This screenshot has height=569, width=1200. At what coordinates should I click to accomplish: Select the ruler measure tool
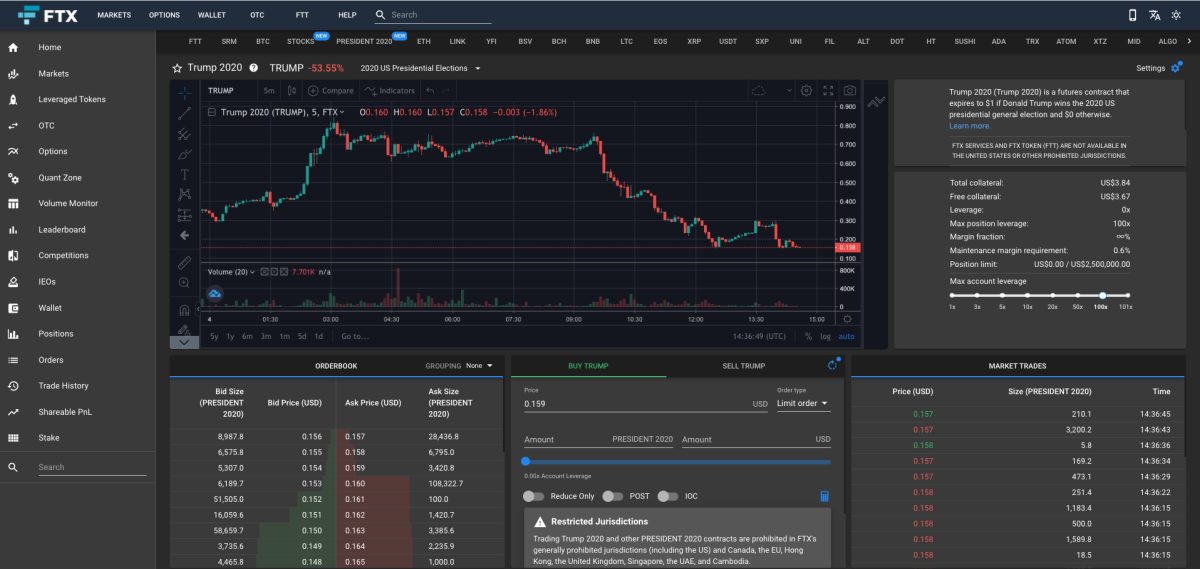click(x=185, y=263)
